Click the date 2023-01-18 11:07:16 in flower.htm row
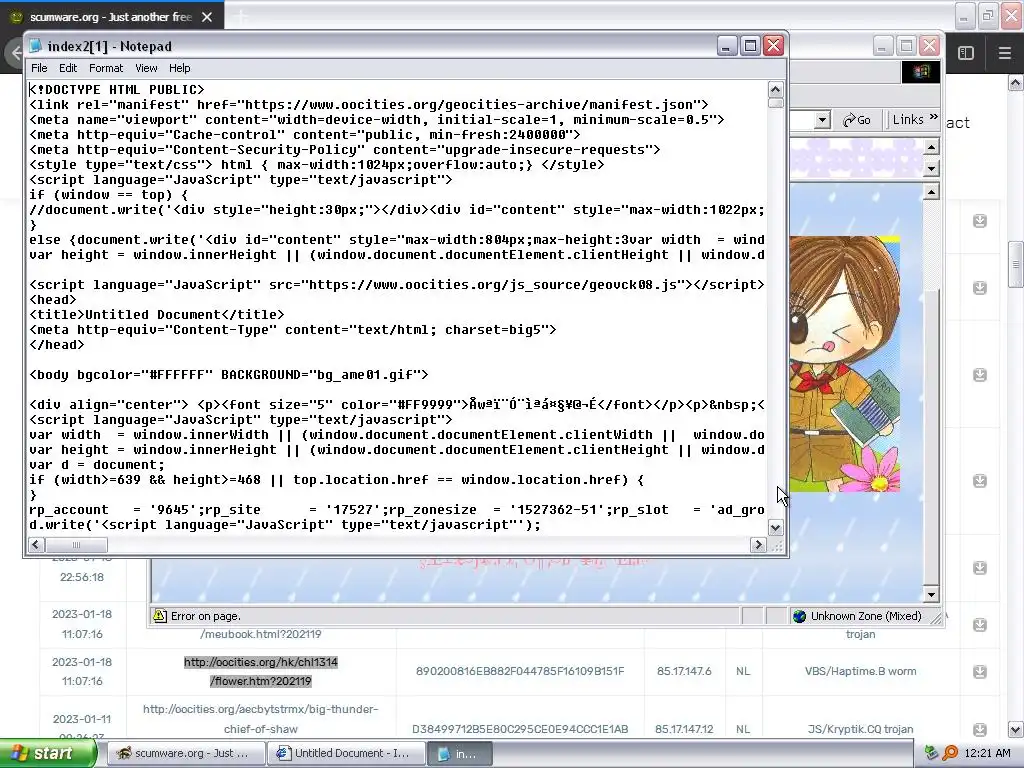1024x768 pixels. point(82,671)
